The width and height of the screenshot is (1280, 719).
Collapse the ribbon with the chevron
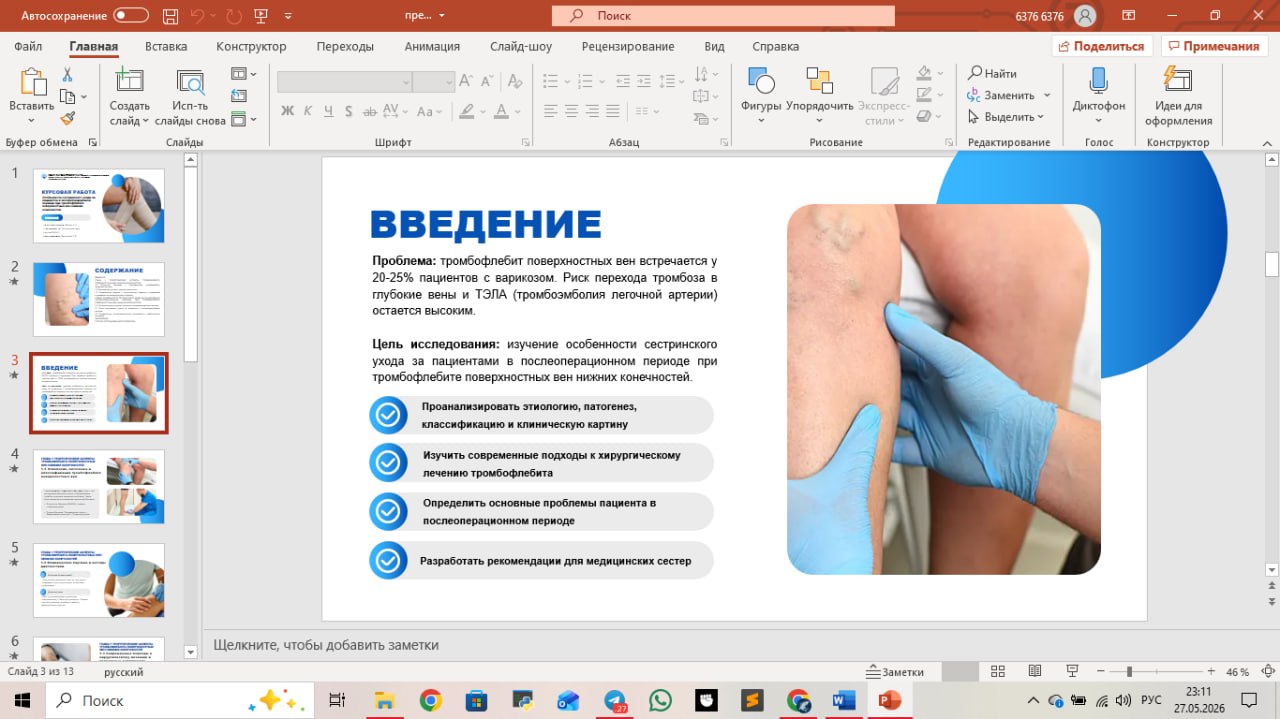tap(1267, 143)
